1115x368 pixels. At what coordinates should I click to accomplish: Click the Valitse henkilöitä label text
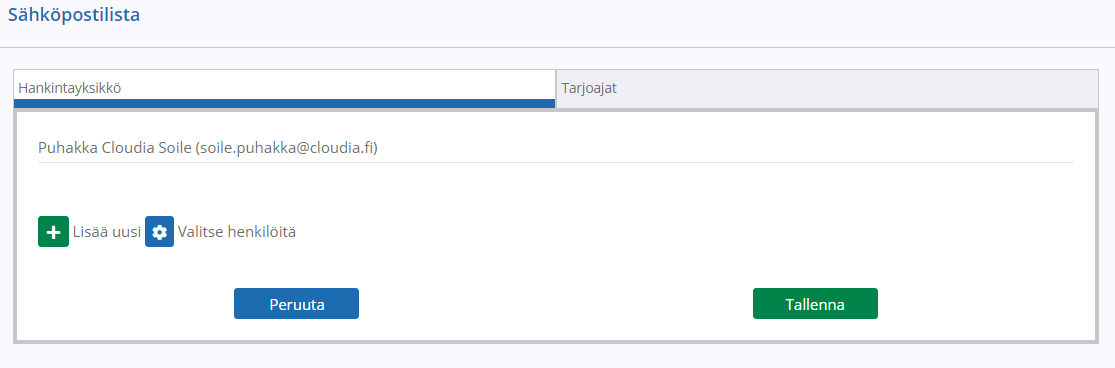(237, 232)
